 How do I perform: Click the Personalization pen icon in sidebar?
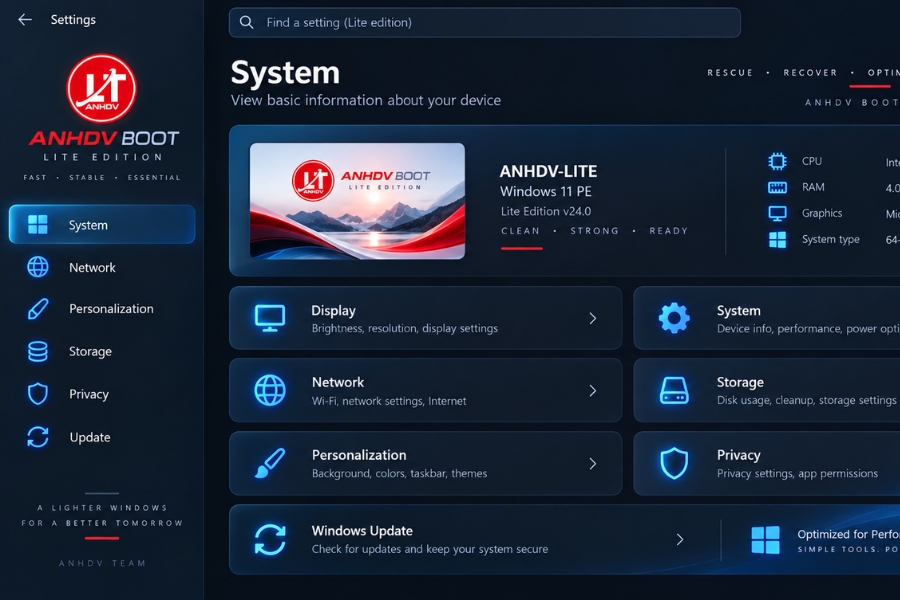point(38,309)
